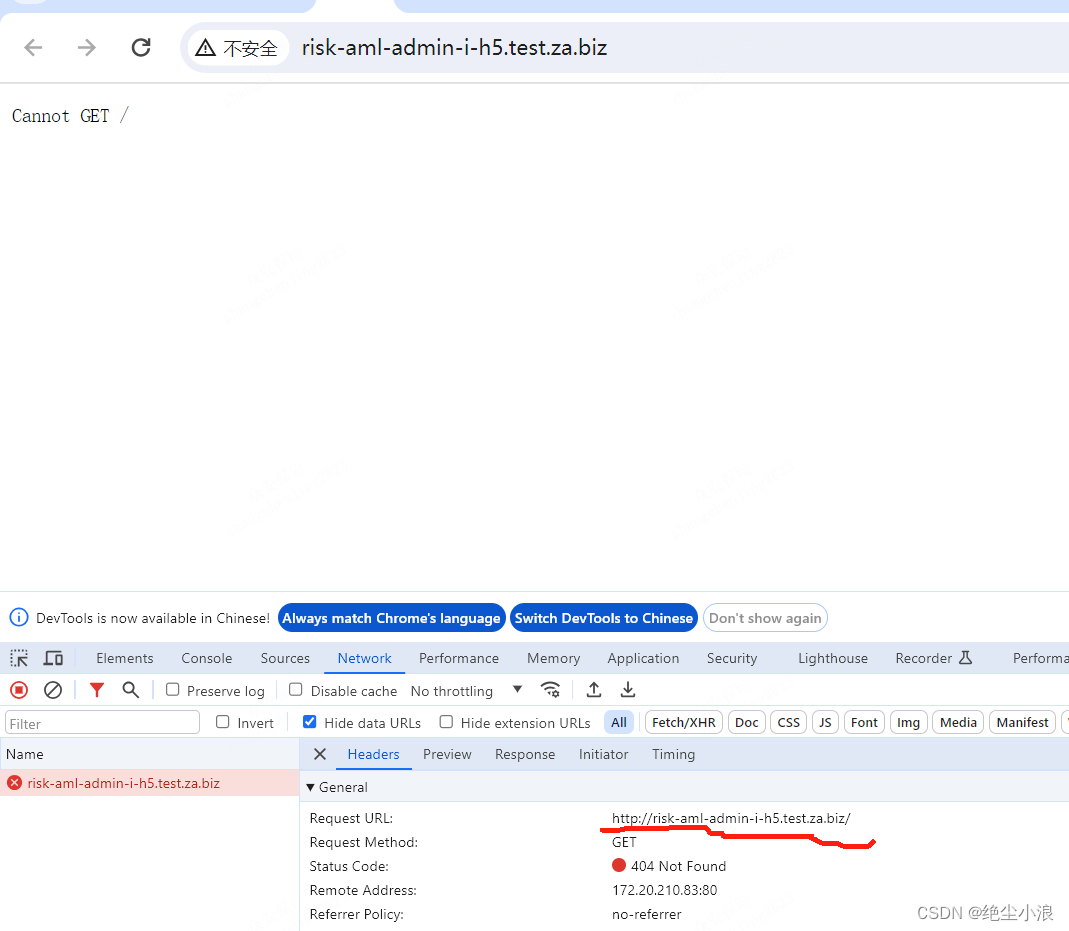The image size is (1069, 931).
Task: Filter requests by Manifest
Action: click(1023, 722)
